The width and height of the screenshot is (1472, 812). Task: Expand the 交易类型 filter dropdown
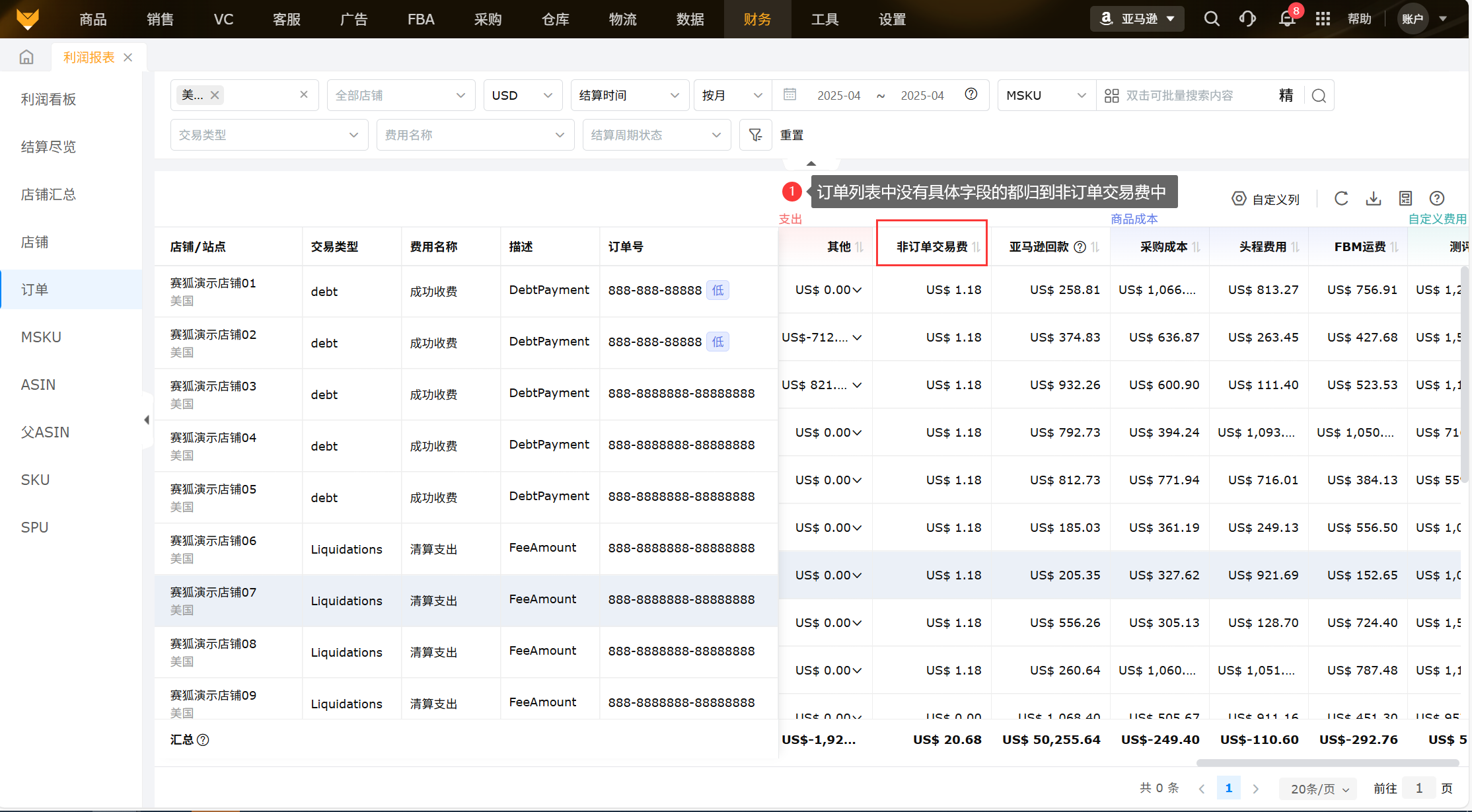point(269,134)
